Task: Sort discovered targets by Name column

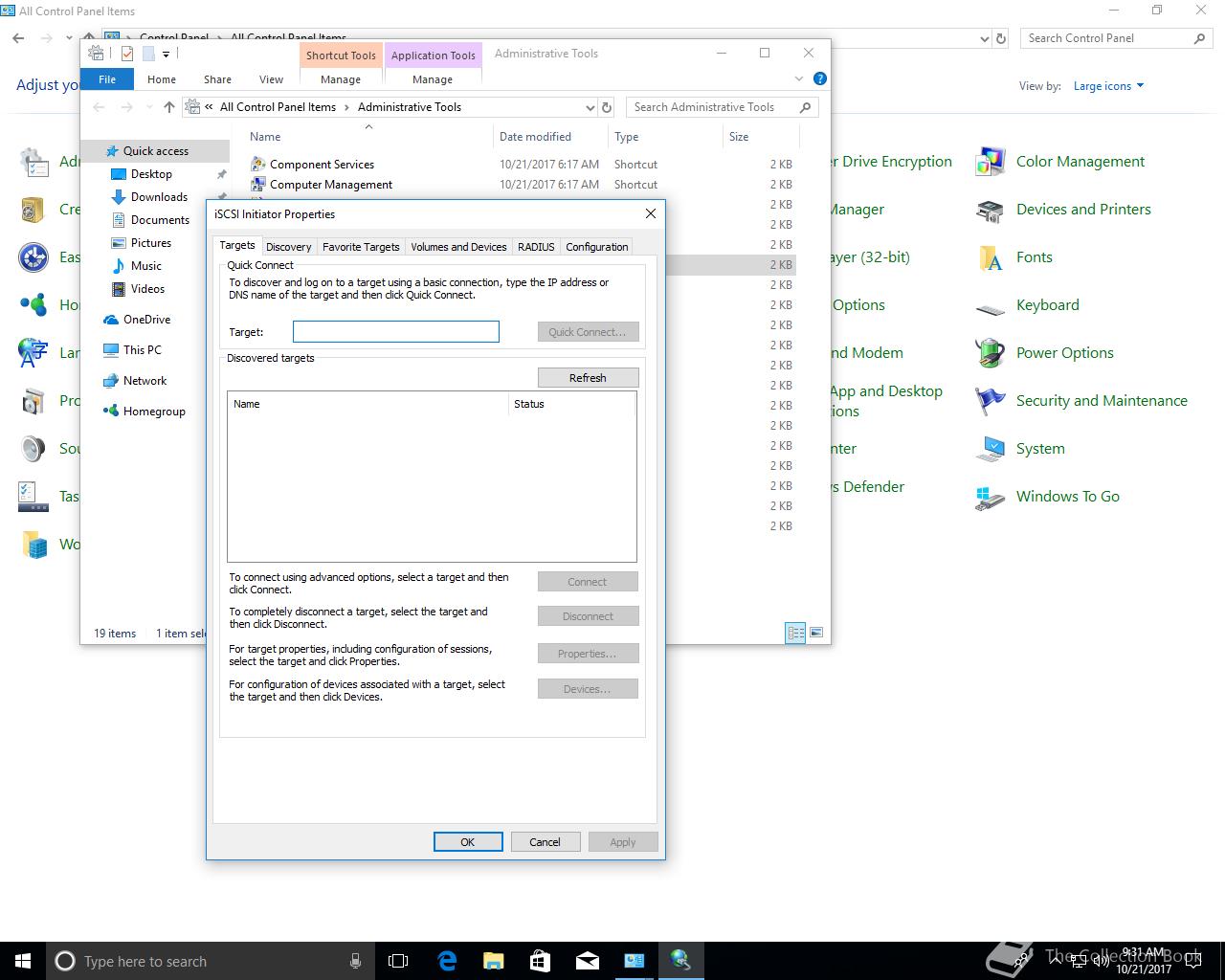Action: click(x=368, y=404)
